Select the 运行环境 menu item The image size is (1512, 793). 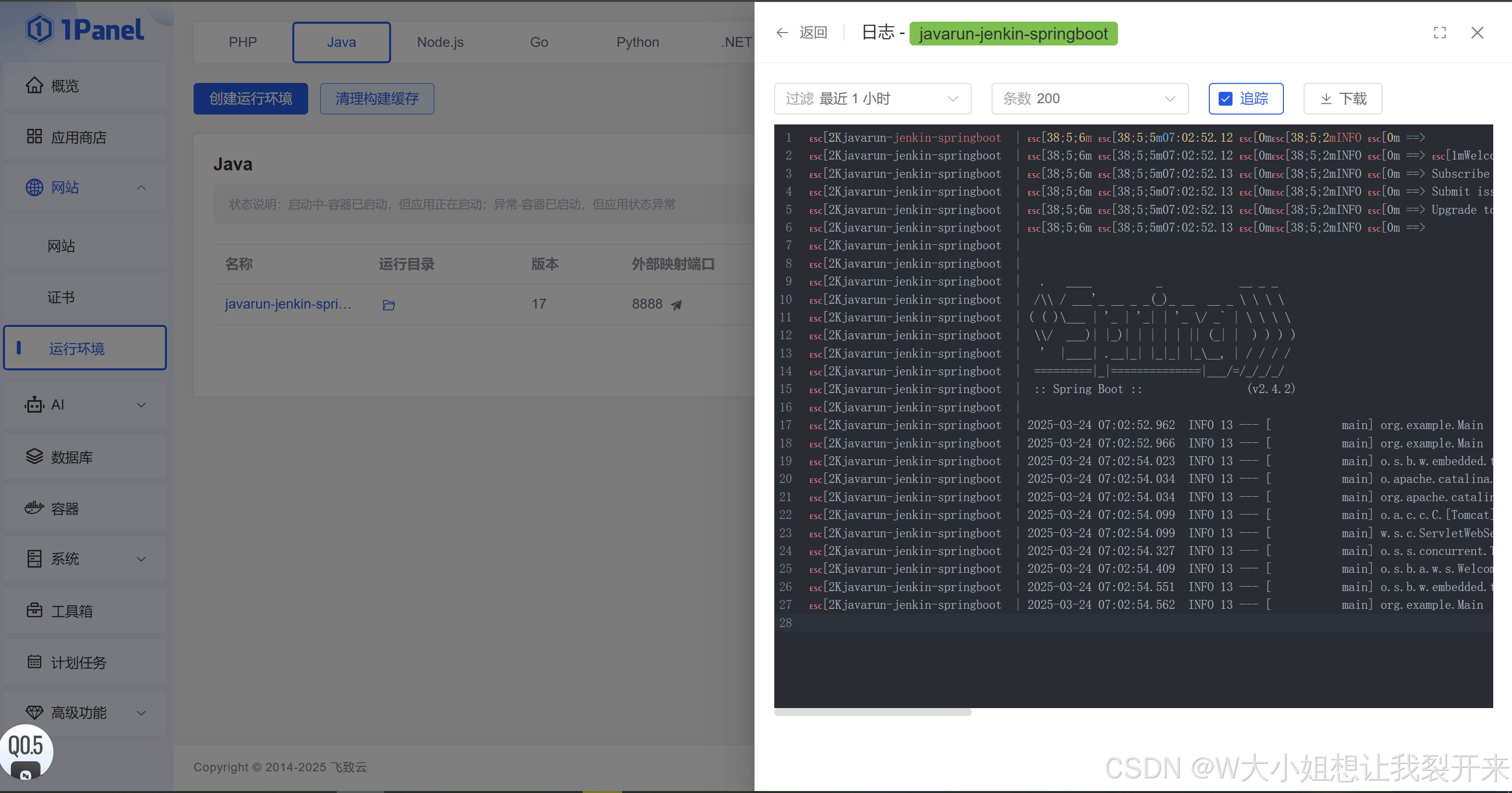(85, 348)
